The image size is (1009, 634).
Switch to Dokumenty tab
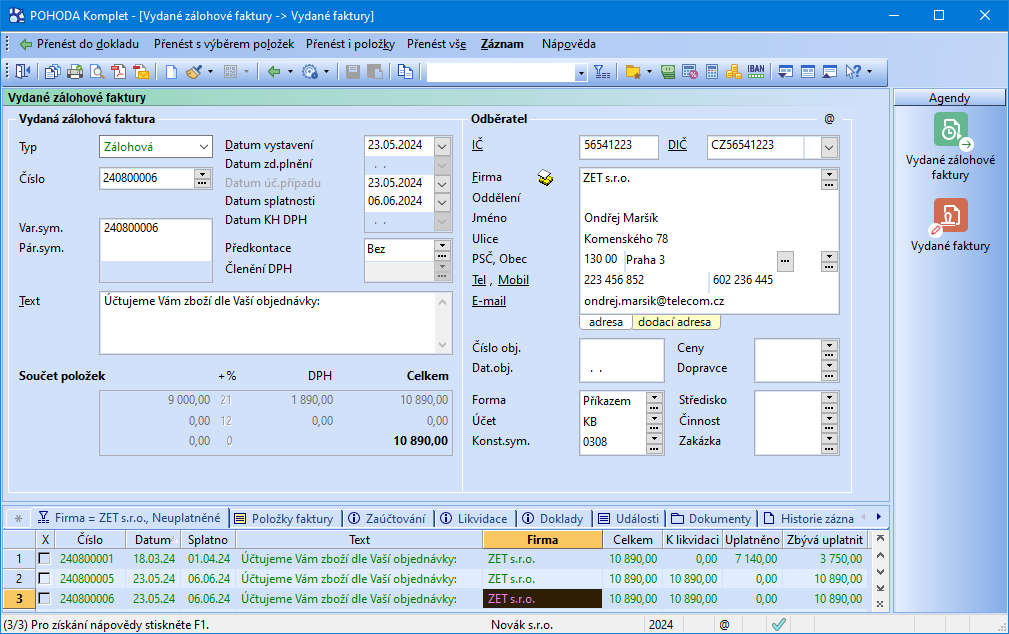tap(711, 518)
